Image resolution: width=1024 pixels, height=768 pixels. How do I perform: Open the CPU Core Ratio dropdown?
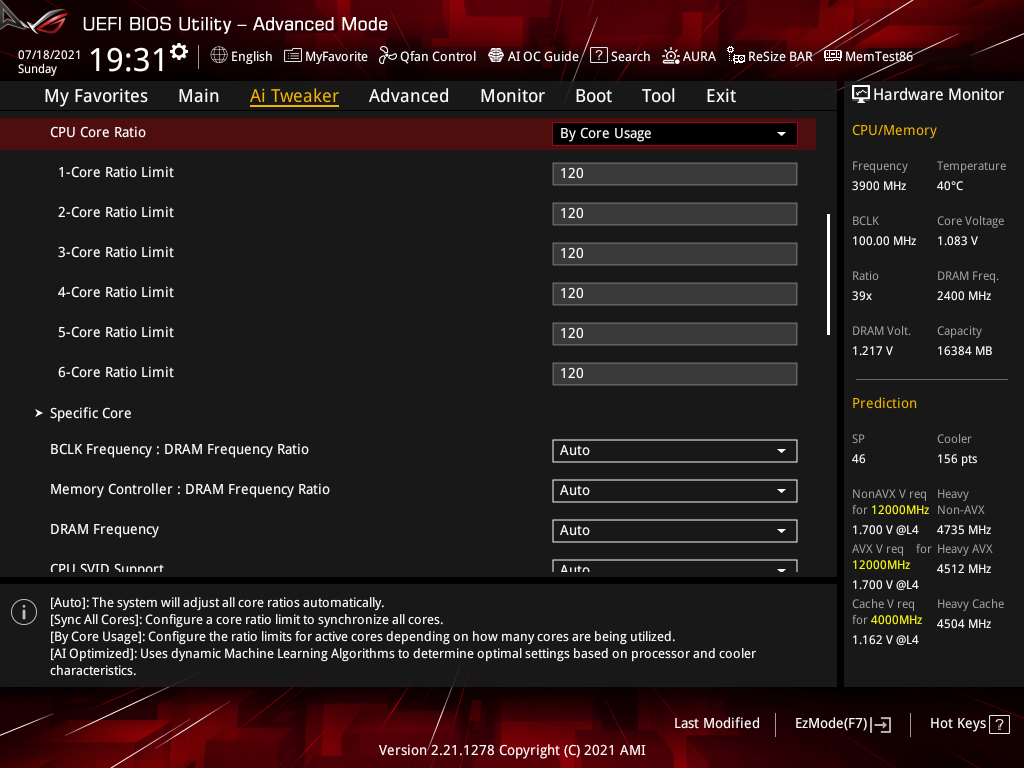click(674, 133)
